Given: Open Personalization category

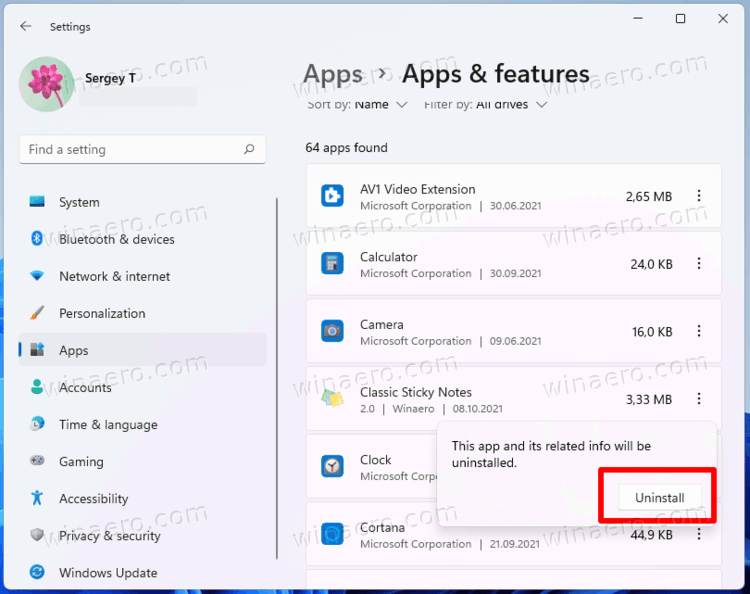Looking at the screenshot, I should point(143,313).
